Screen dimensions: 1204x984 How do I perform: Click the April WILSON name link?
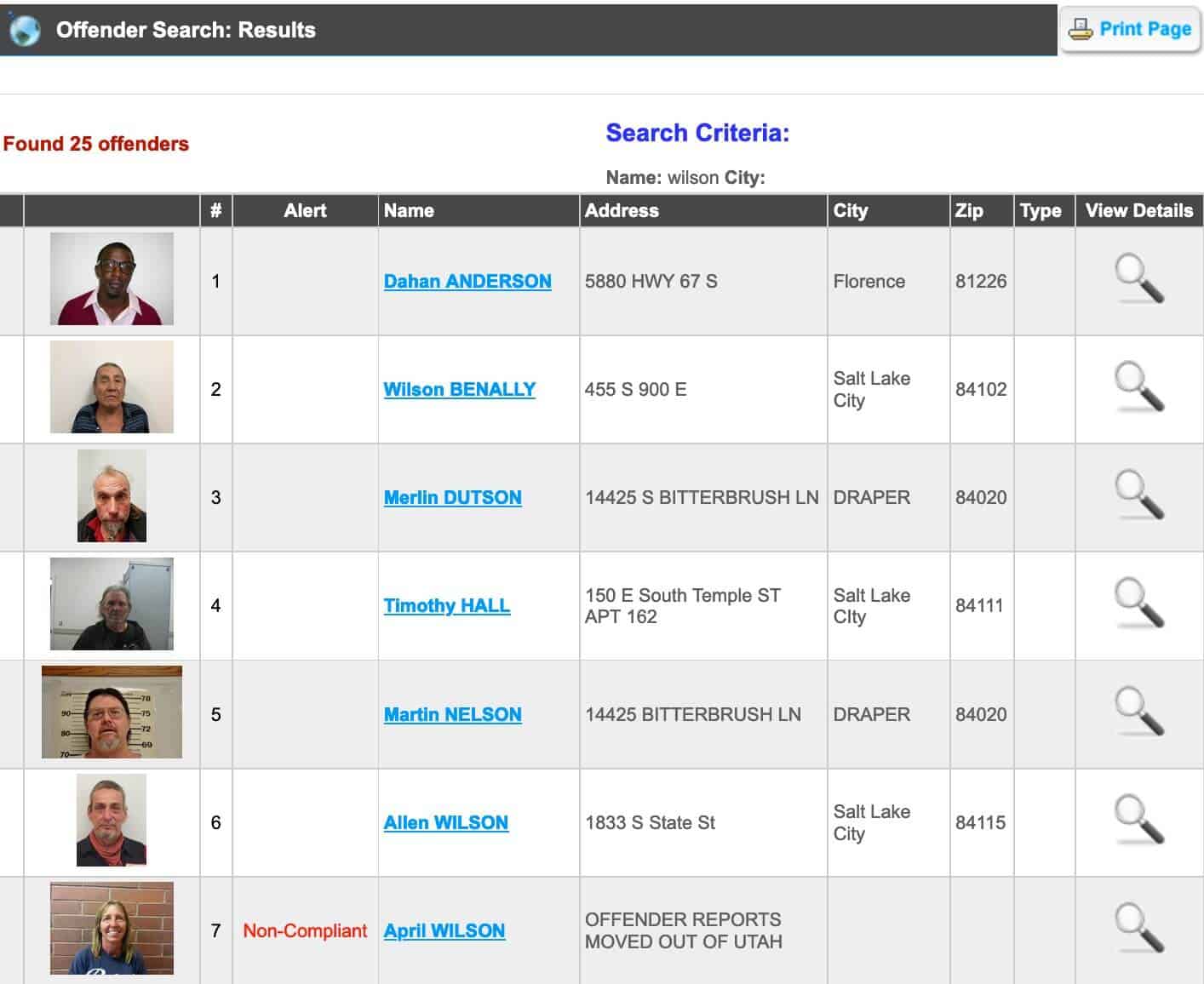coord(444,930)
